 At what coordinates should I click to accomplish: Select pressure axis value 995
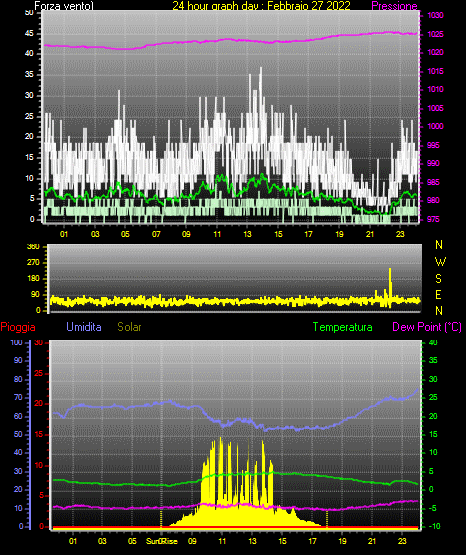coord(433,145)
